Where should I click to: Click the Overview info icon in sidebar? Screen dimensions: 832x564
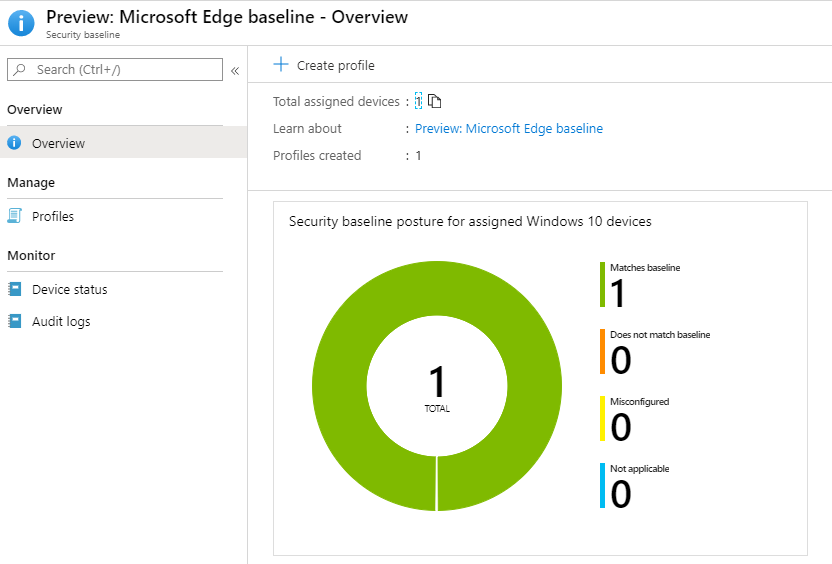[14, 142]
